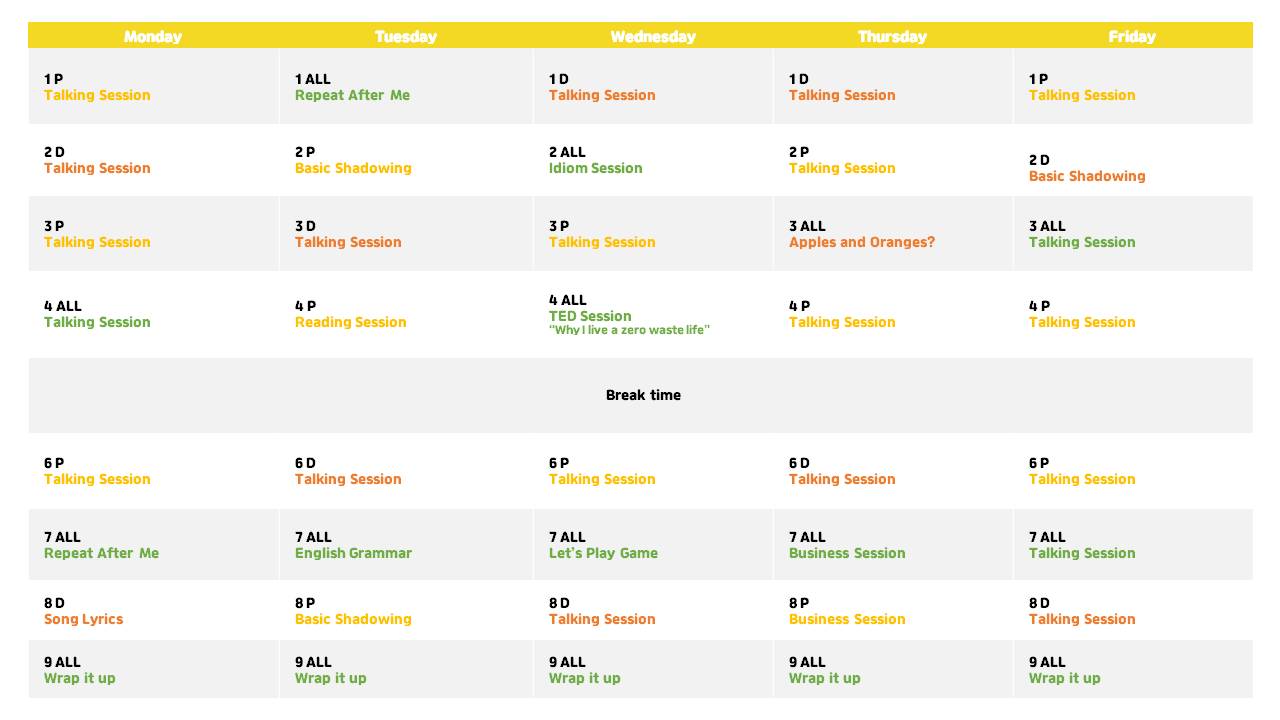The width and height of the screenshot is (1280, 720).
Task: Open Friday's period 2 Basic Shadowing
Action: tap(1087, 177)
